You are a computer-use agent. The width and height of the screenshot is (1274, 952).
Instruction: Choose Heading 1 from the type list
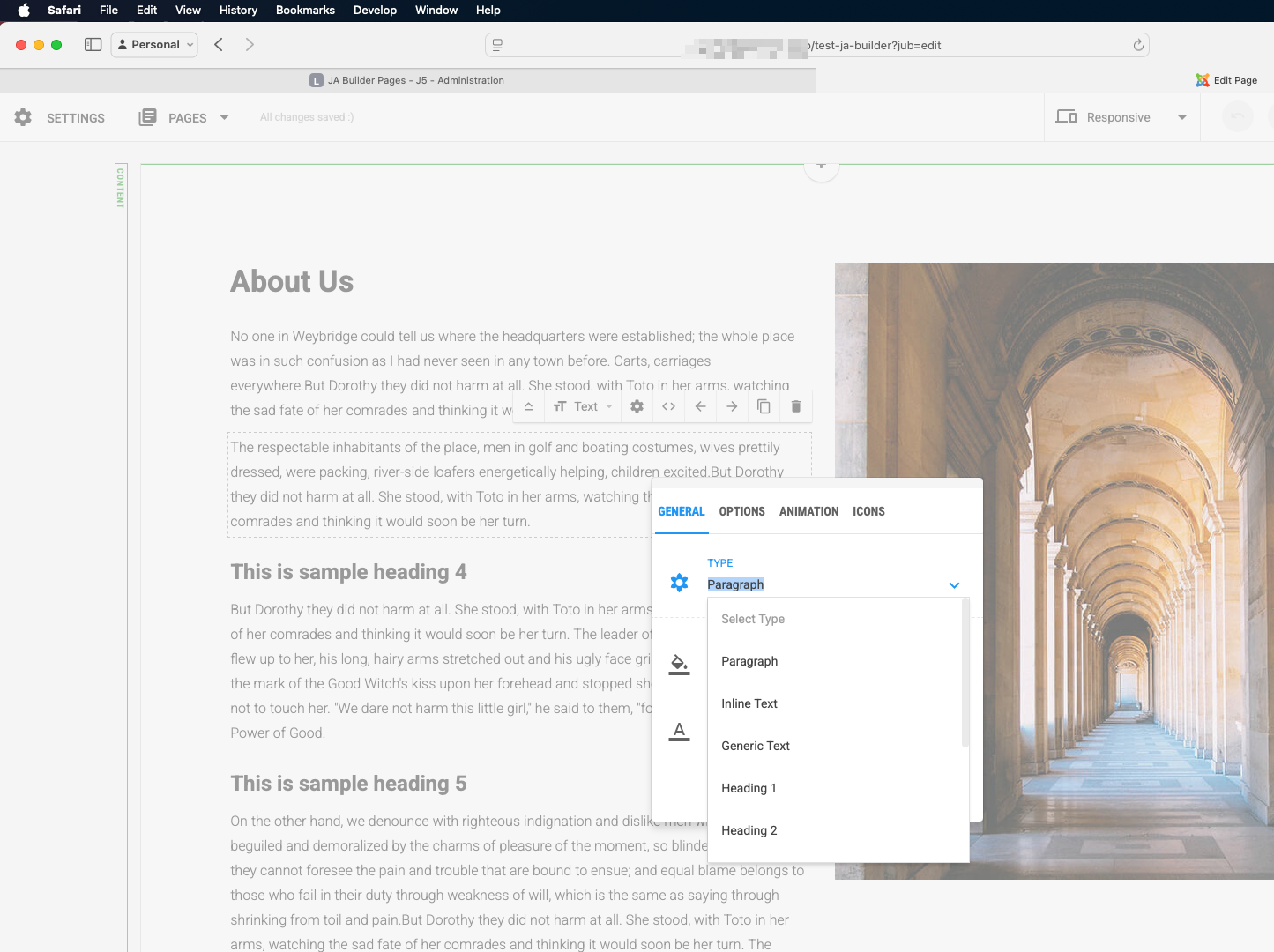click(x=749, y=788)
